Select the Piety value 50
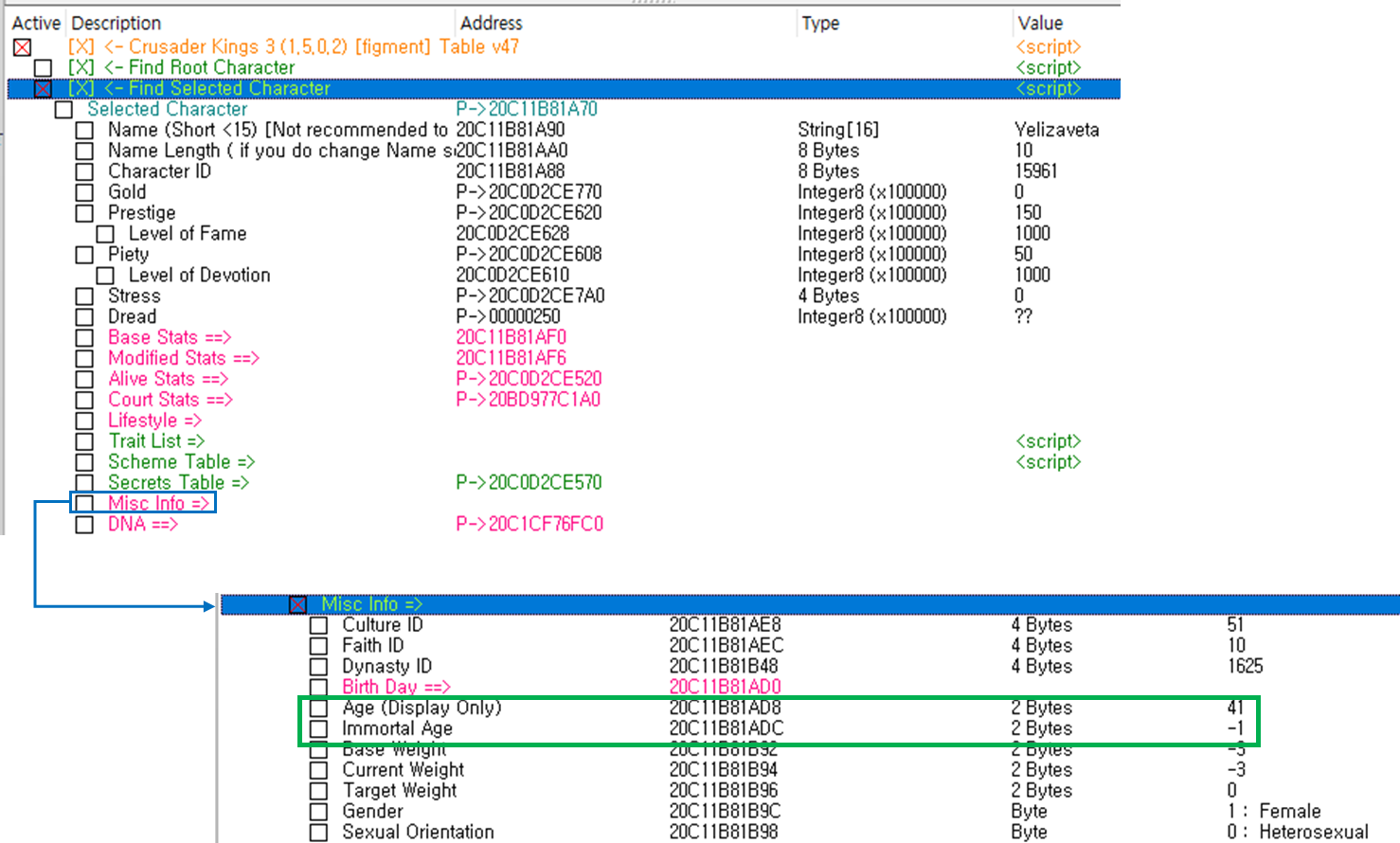 [1024, 255]
